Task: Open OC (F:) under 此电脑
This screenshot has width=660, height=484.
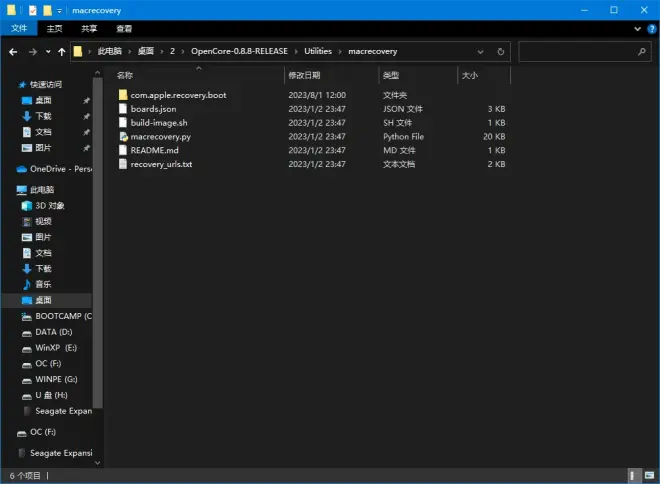Action: tap(48, 364)
